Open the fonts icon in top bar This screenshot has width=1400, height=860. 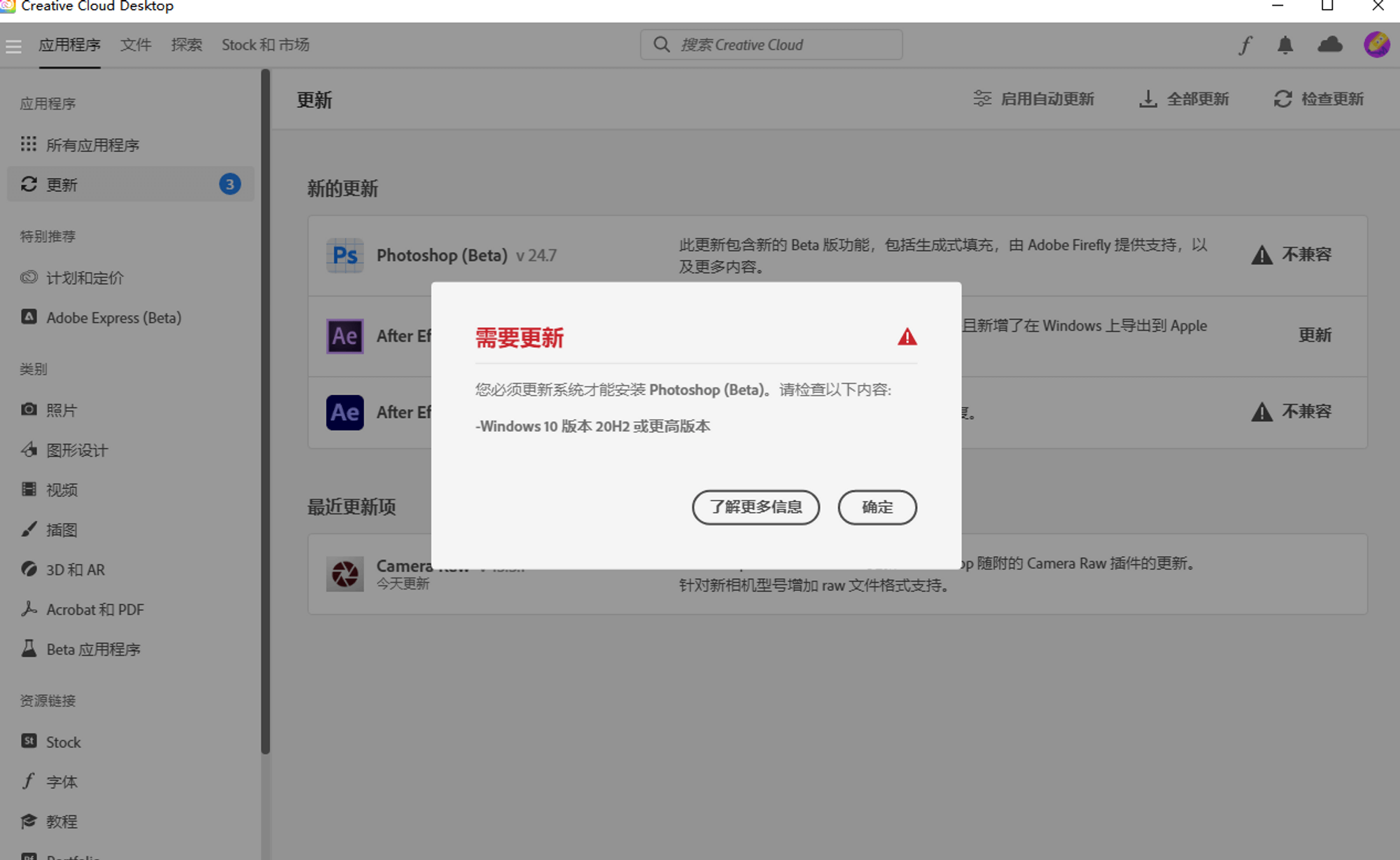tap(1245, 46)
